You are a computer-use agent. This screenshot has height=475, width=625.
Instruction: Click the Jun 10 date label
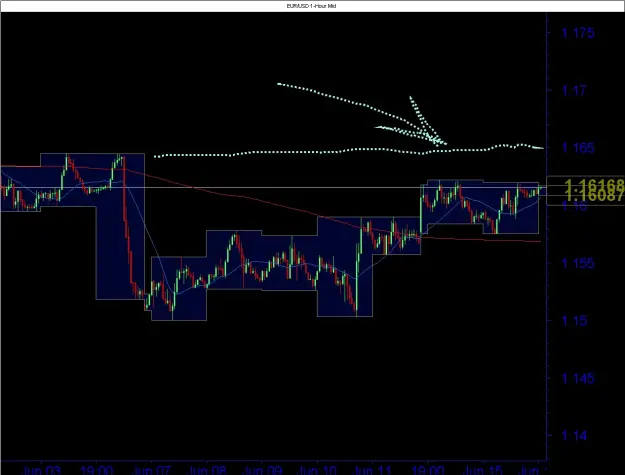click(x=318, y=470)
